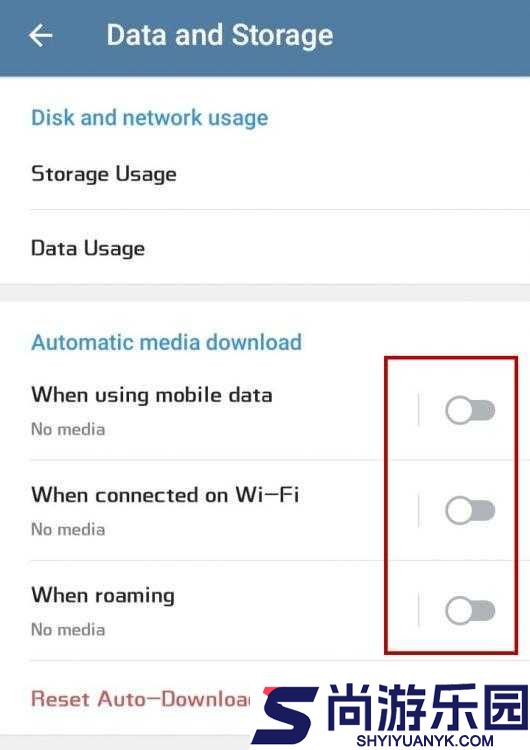
Task: Click the Chinese watermark characters
Action: (428, 706)
